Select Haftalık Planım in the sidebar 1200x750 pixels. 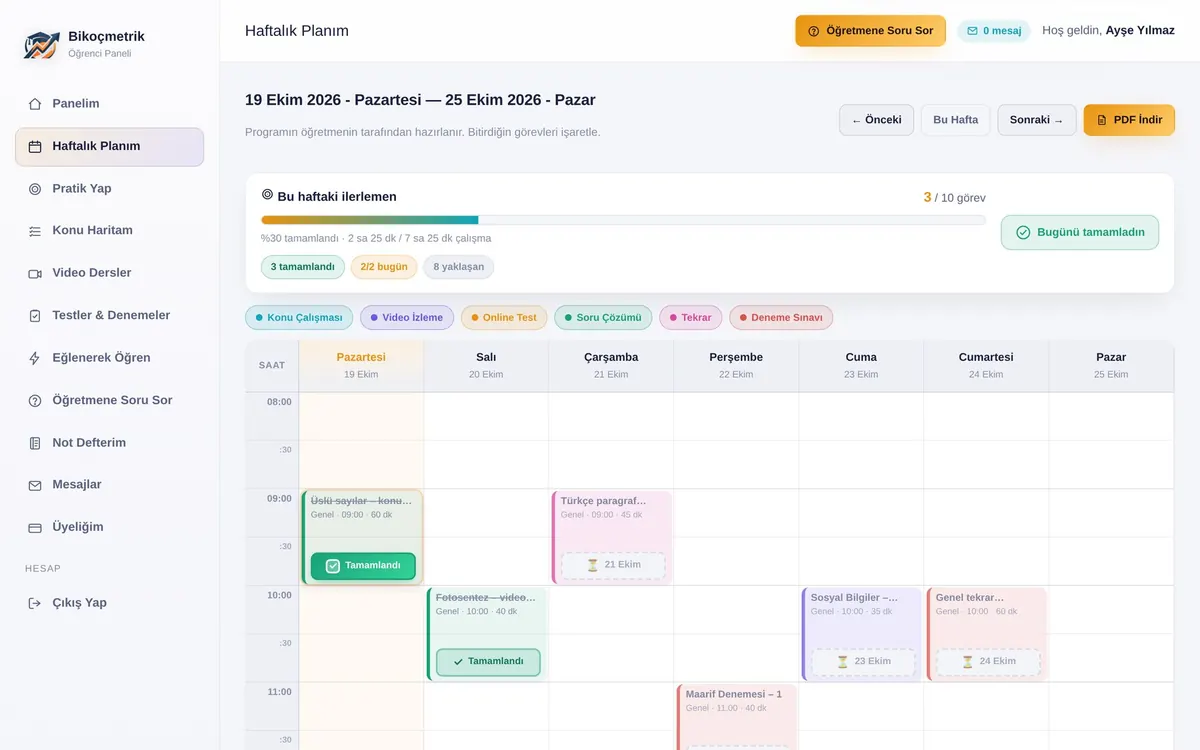pos(109,146)
